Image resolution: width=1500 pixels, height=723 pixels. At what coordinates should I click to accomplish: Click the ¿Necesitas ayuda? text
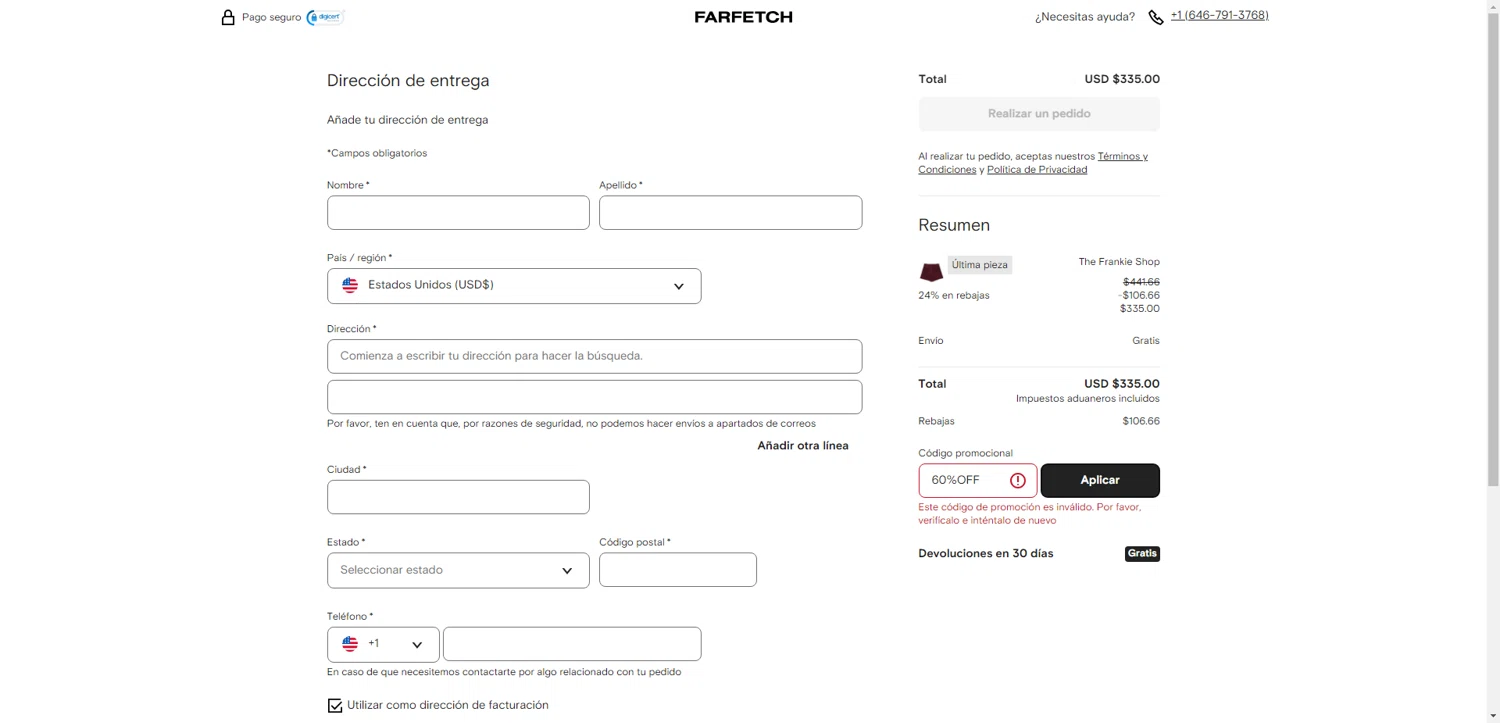tap(1085, 17)
